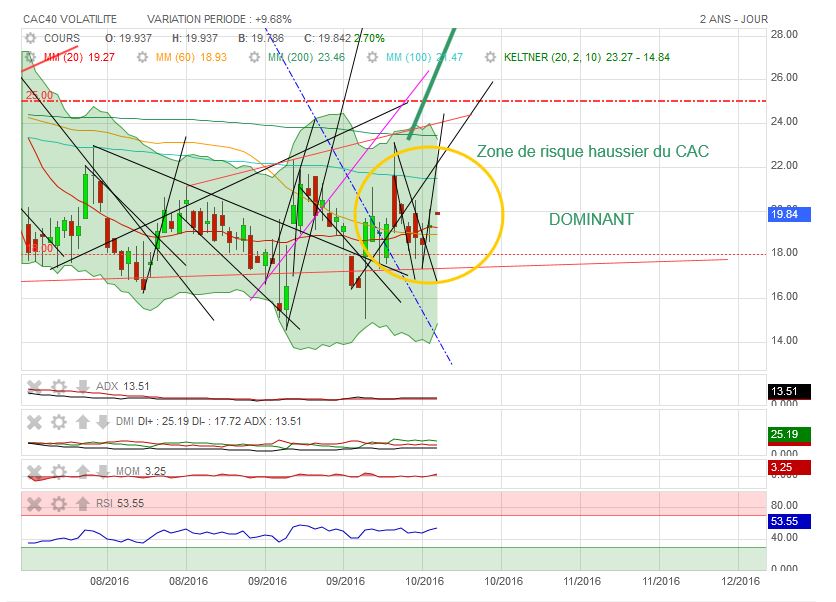Click the RSI value tag 53.55

[x=789, y=521]
